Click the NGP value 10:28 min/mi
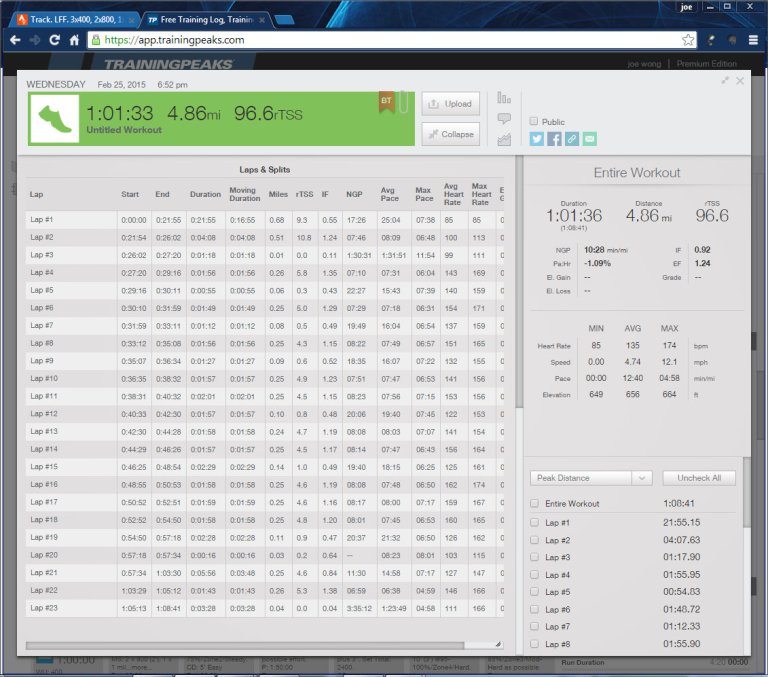Viewport: 768px width, 677px height. (605, 250)
